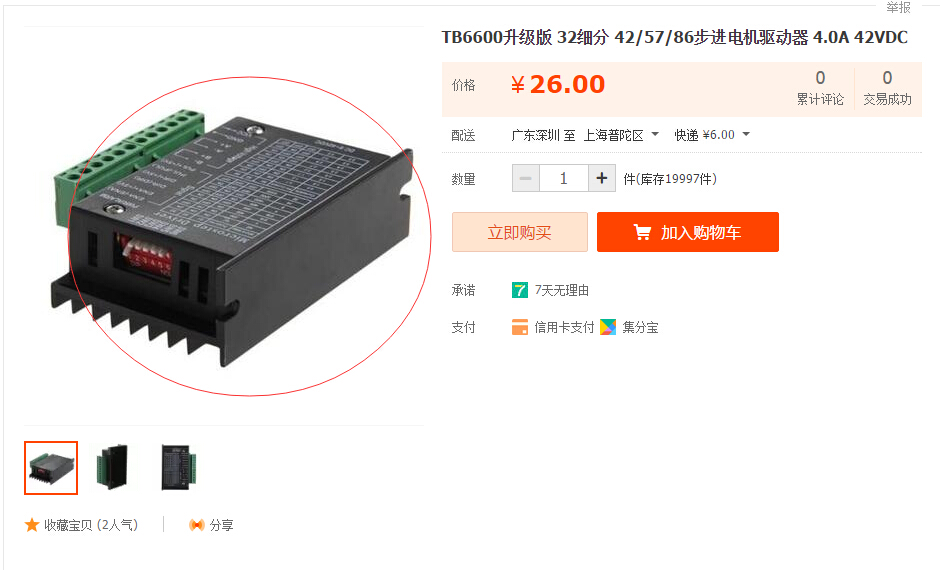Click the main product image

(231, 237)
